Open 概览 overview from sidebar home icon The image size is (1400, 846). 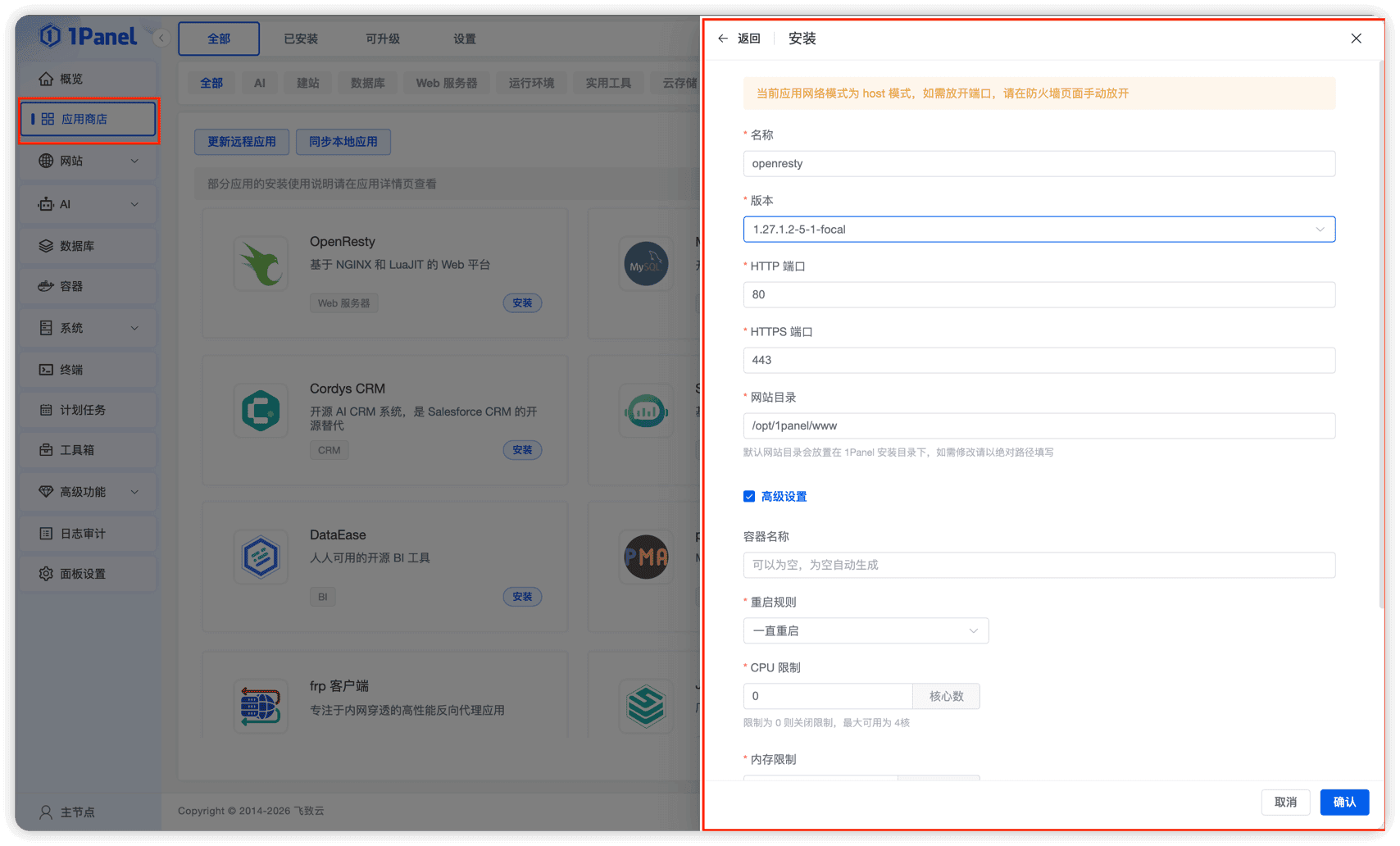click(x=46, y=79)
